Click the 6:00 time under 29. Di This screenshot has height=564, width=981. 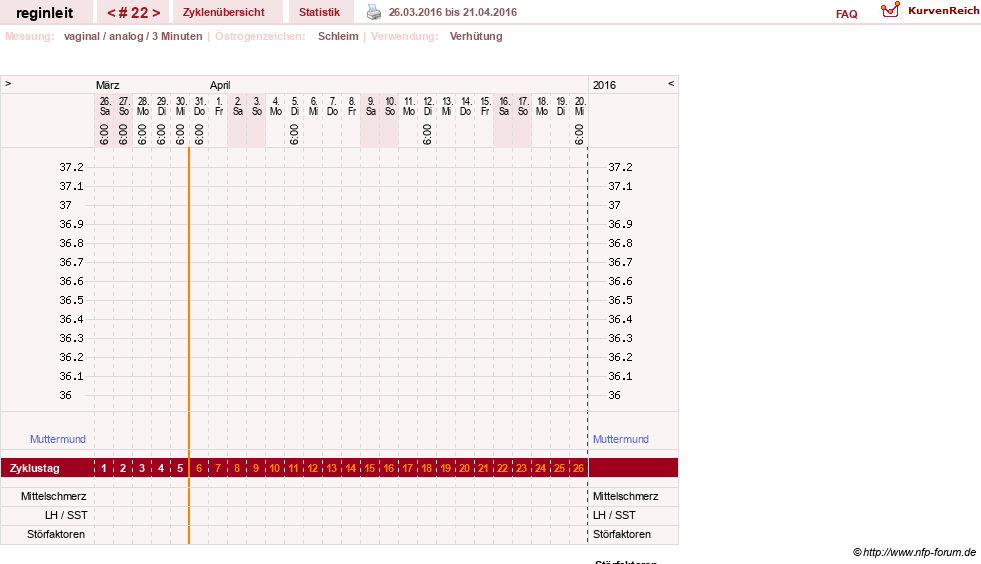[161, 134]
